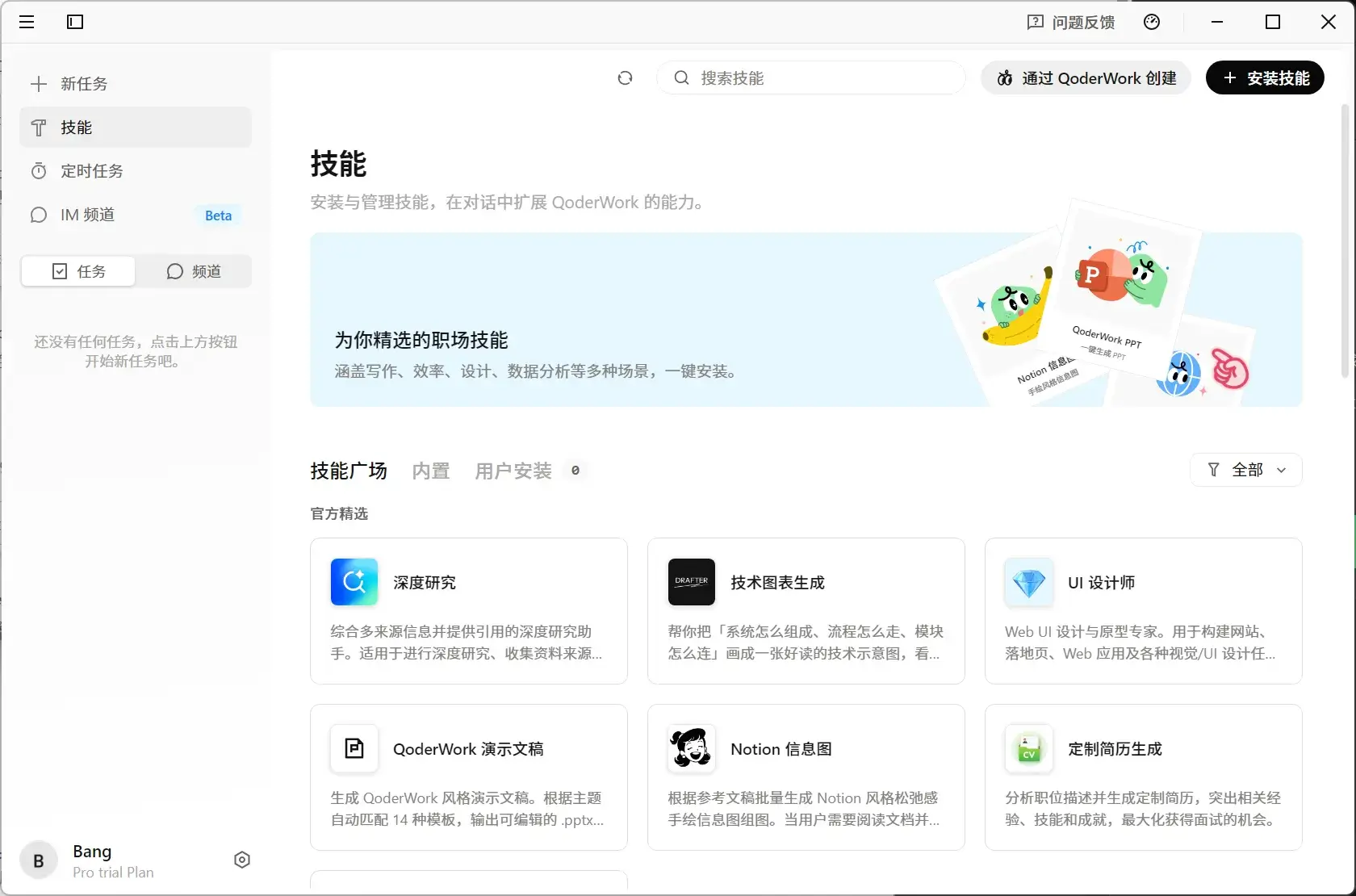The height and width of the screenshot is (896, 1356).
Task: Click the vertical scrollbar on the right
Action: (x=1345, y=242)
